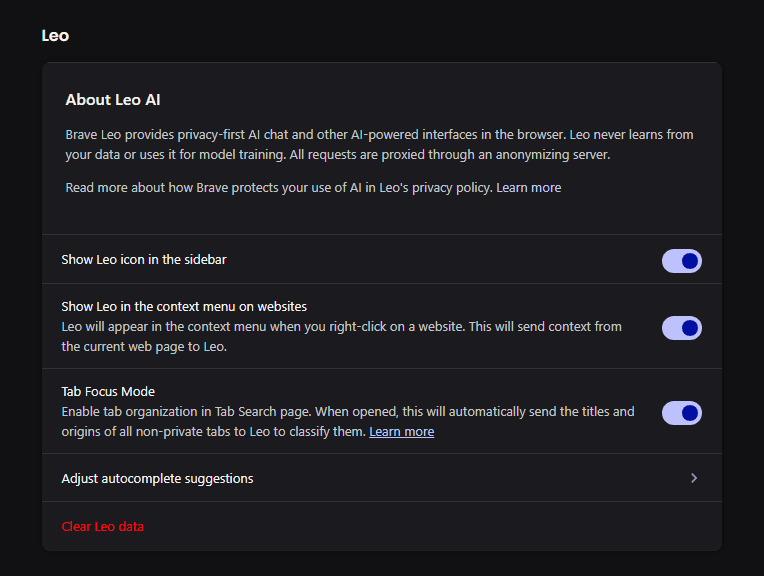The image size is (764, 576).
Task: Click the Brave Leo provides privacy-first sentence
Action: pyautogui.click(x=300, y=134)
